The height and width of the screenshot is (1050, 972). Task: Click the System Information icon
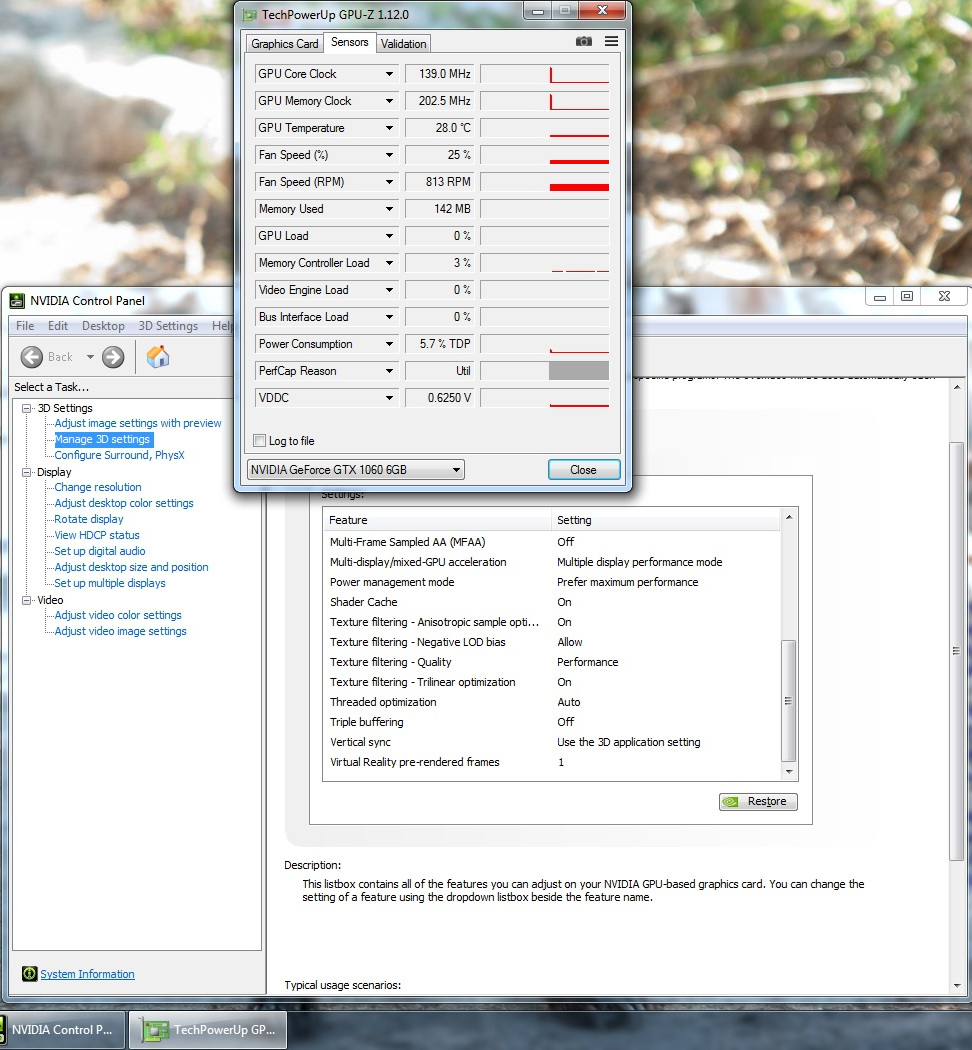point(29,974)
